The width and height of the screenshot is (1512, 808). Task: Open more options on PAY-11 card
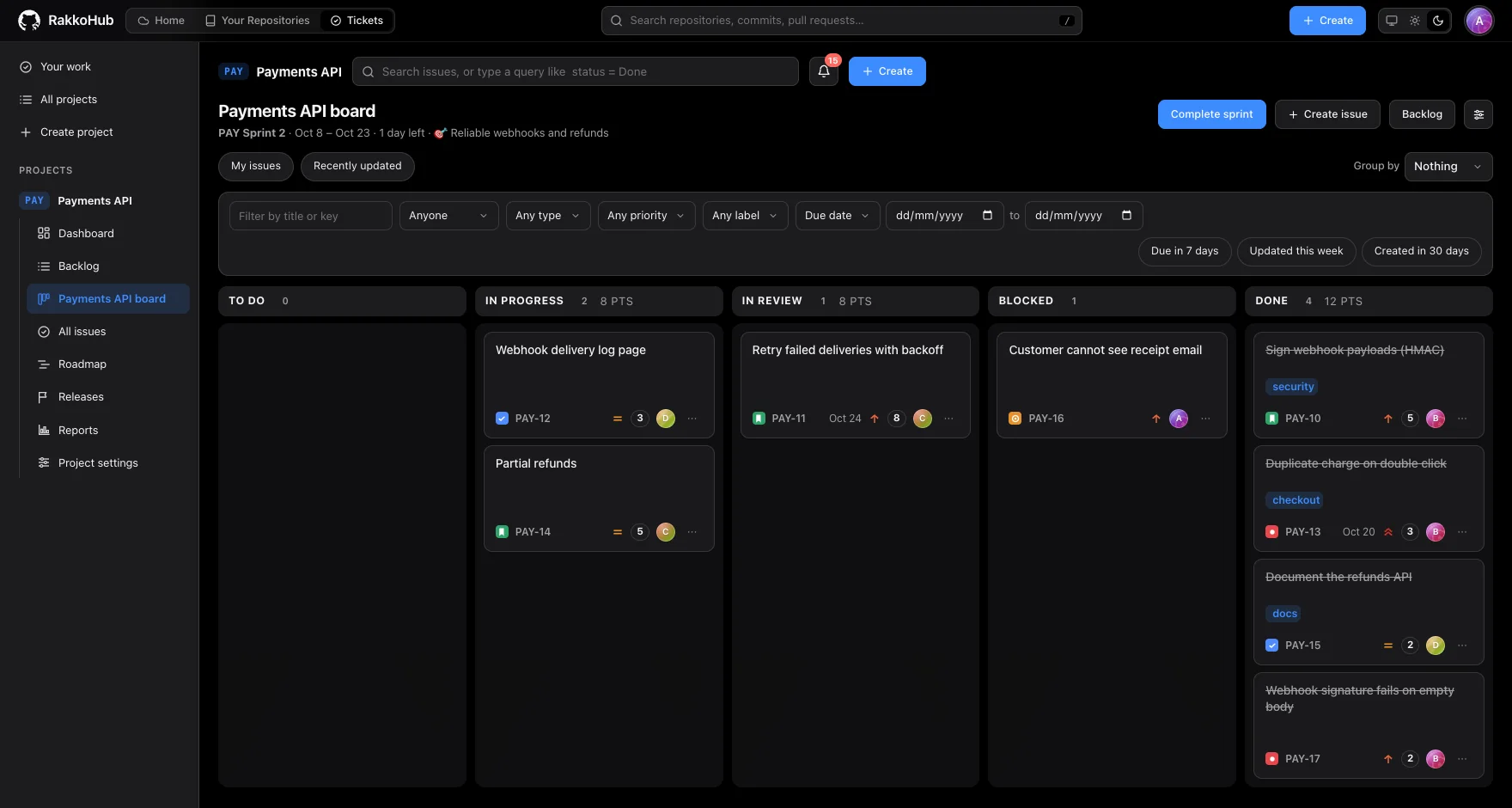tap(948, 419)
